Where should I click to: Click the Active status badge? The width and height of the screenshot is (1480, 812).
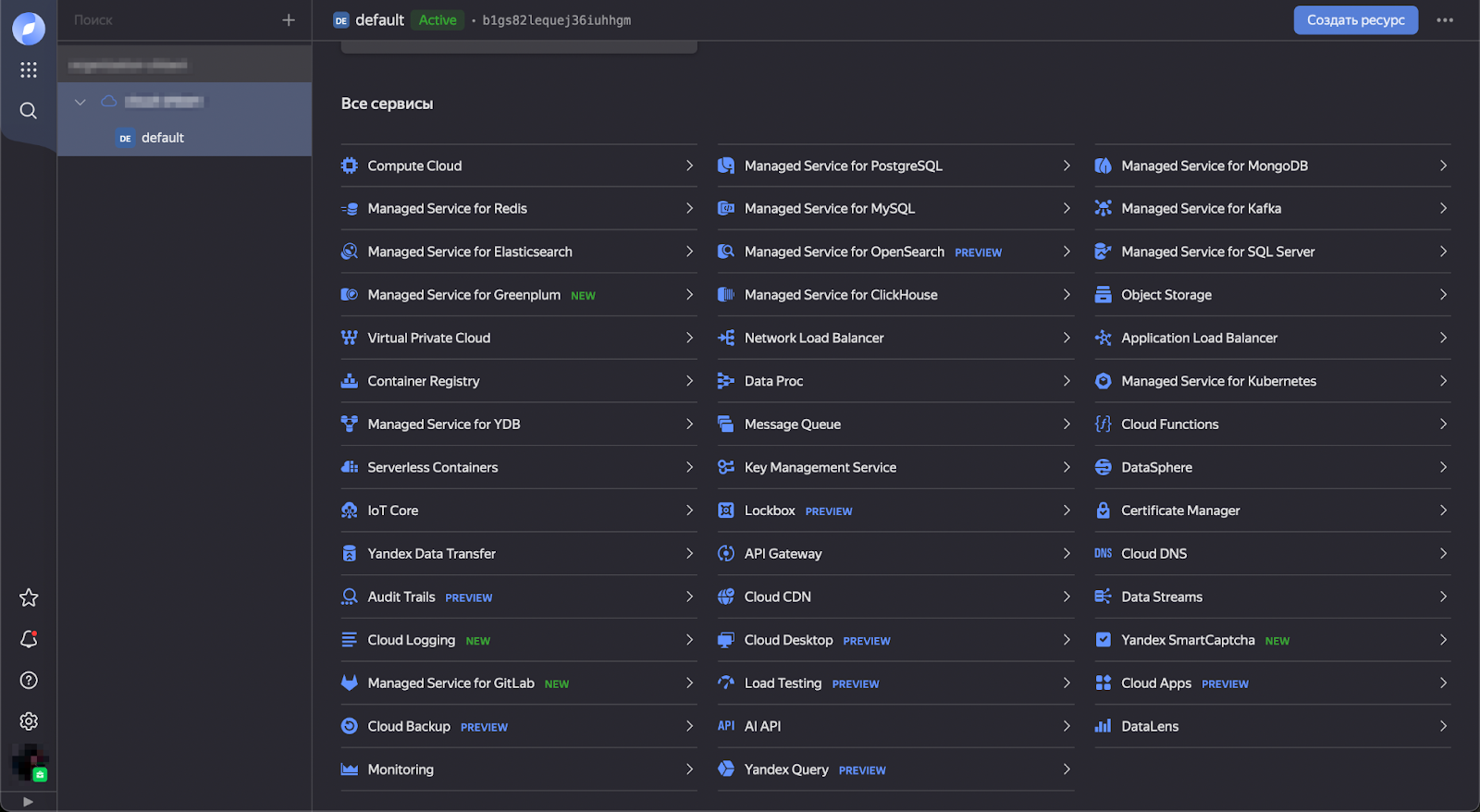[x=438, y=20]
